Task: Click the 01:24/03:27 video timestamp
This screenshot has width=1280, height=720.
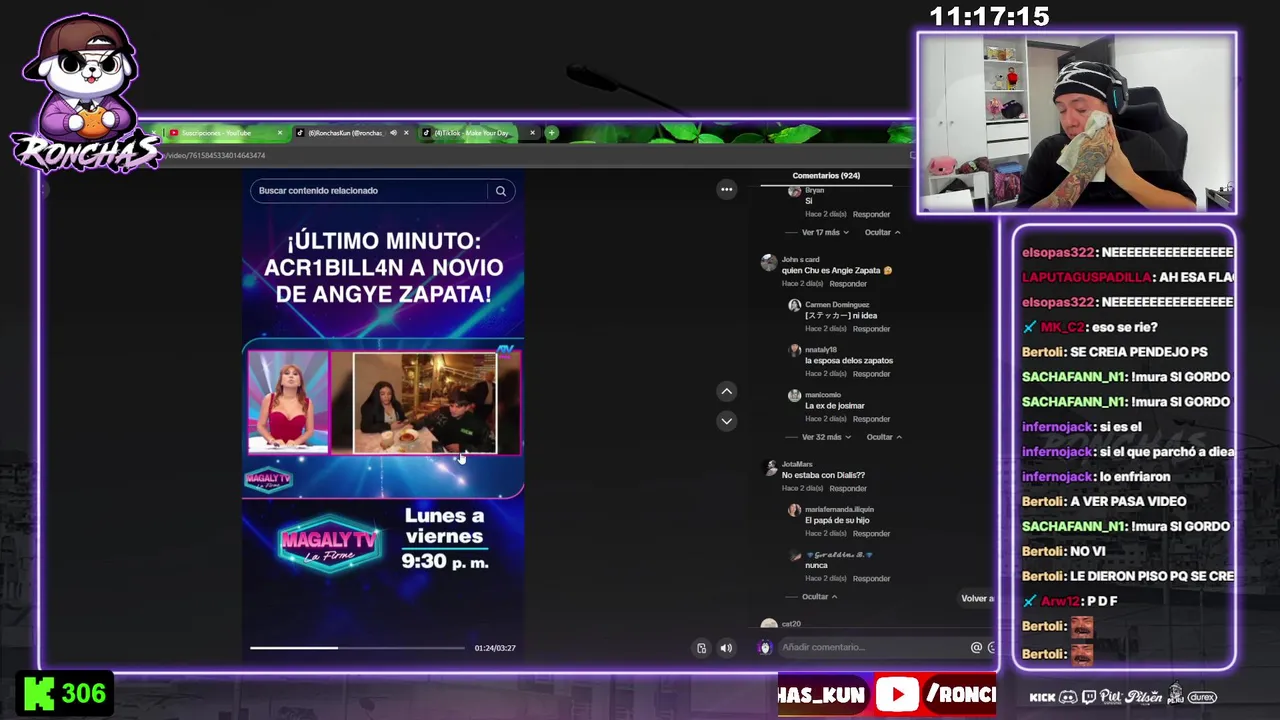Action: click(x=495, y=648)
